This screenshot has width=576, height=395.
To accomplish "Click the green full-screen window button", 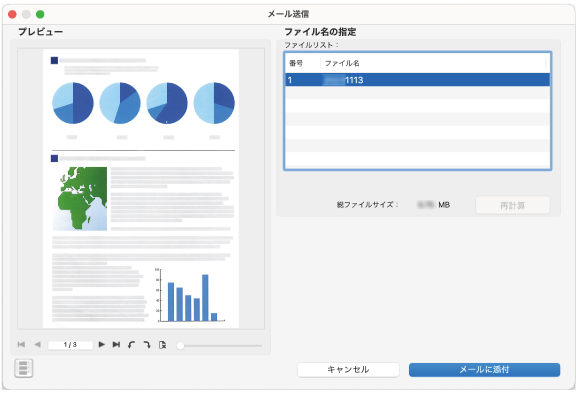I will (x=40, y=14).
